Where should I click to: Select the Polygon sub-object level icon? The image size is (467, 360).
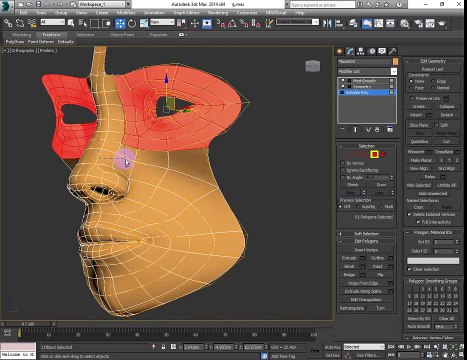[374, 154]
